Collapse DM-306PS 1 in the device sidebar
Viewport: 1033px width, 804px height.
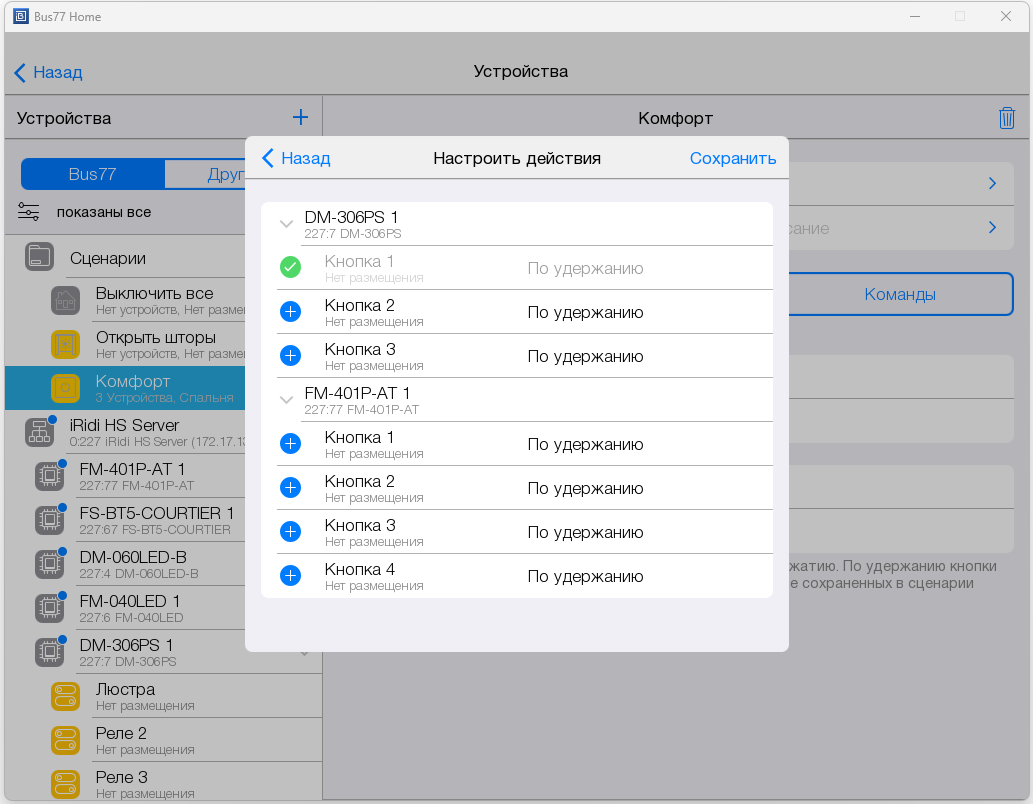pos(304,653)
